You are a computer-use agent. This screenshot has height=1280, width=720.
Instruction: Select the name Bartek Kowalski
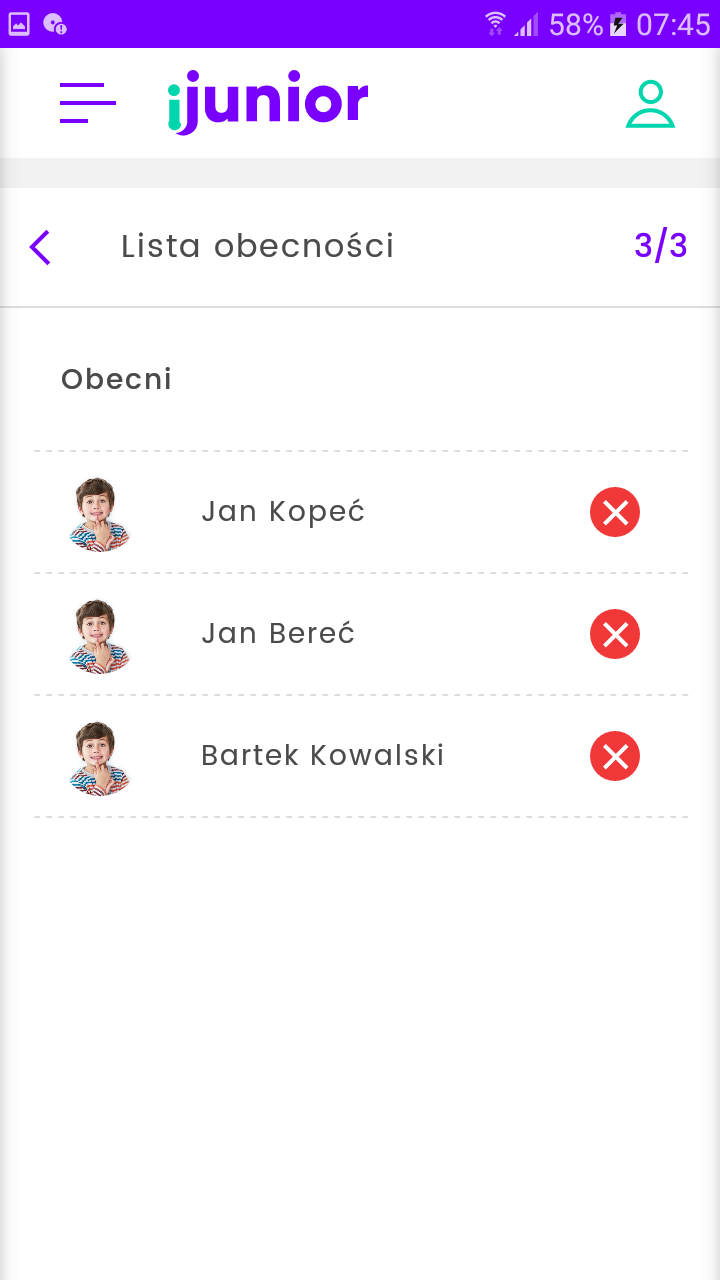point(322,756)
